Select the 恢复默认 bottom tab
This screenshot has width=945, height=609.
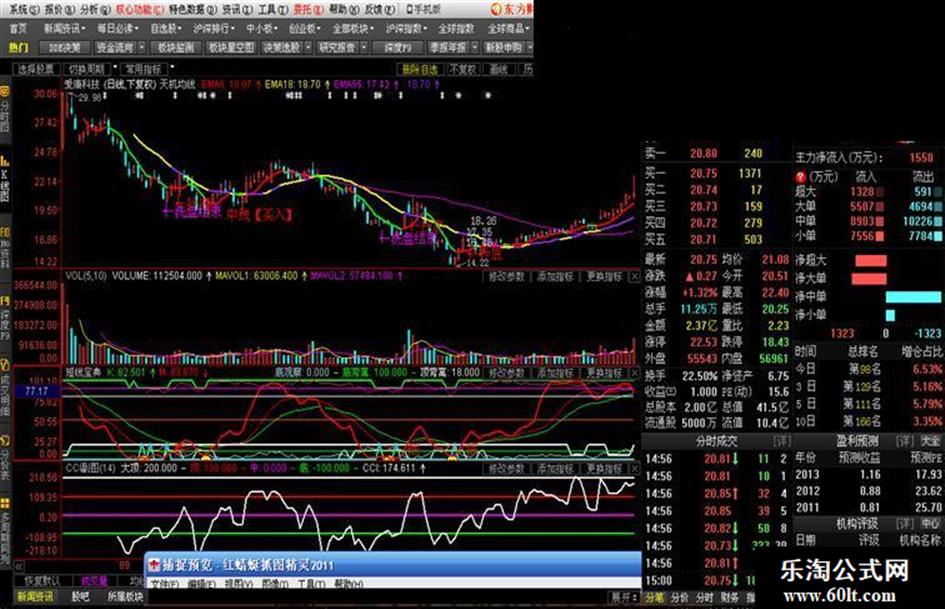42,581
